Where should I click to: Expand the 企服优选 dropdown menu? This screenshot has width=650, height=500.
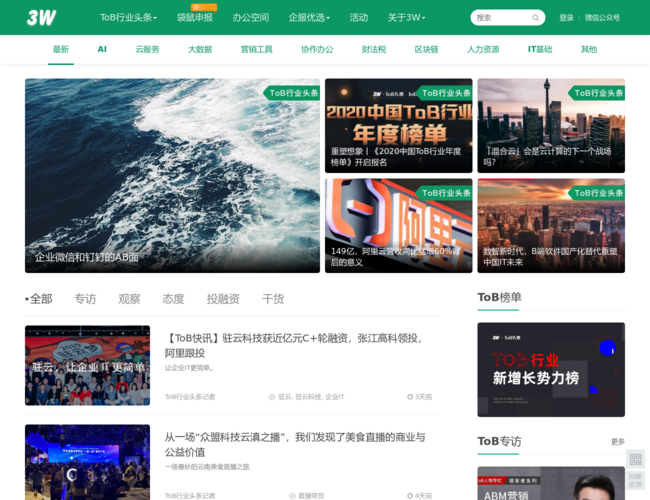coord(309,17)
